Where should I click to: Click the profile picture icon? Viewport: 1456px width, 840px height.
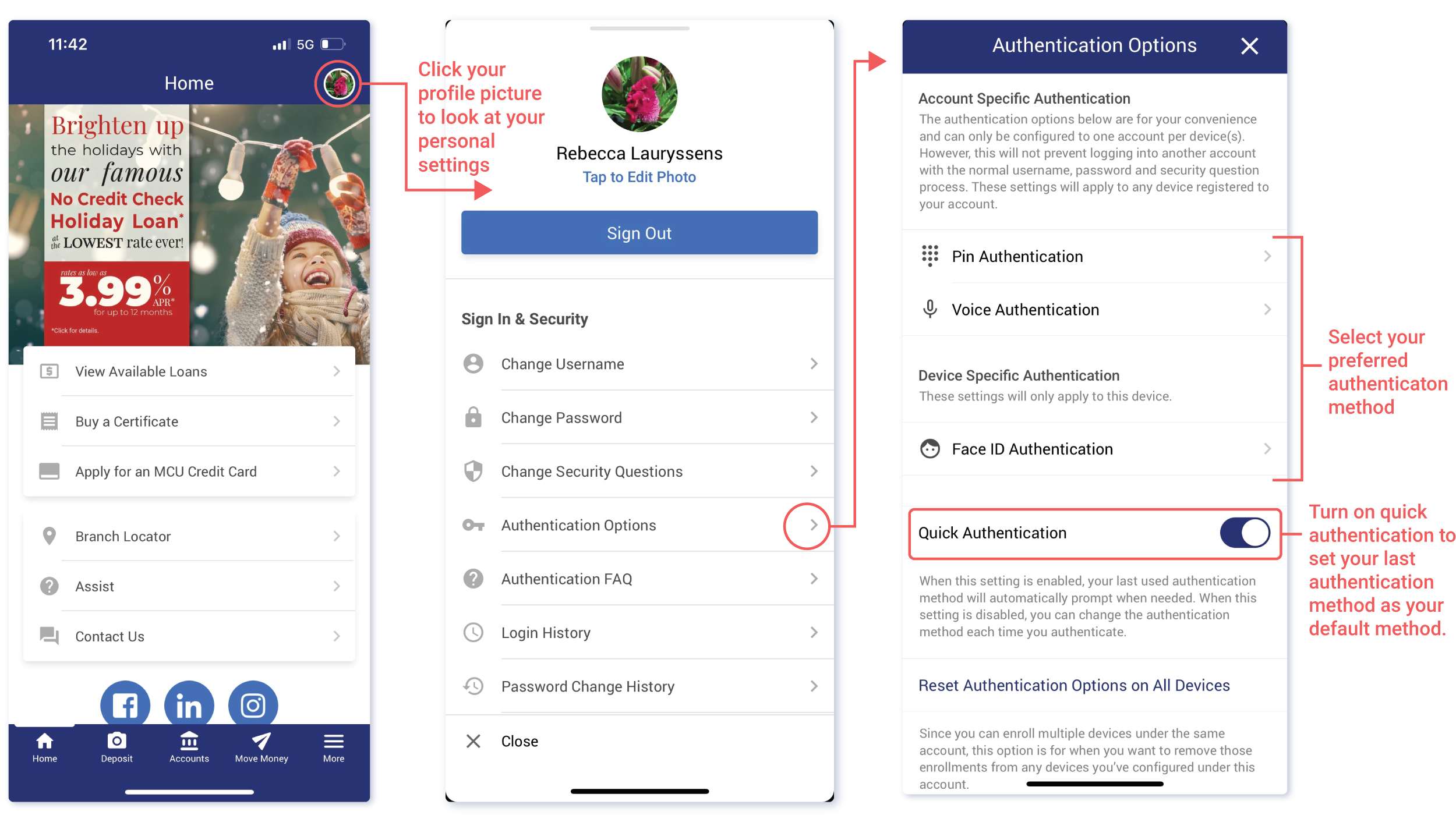[x=337, y=84]
